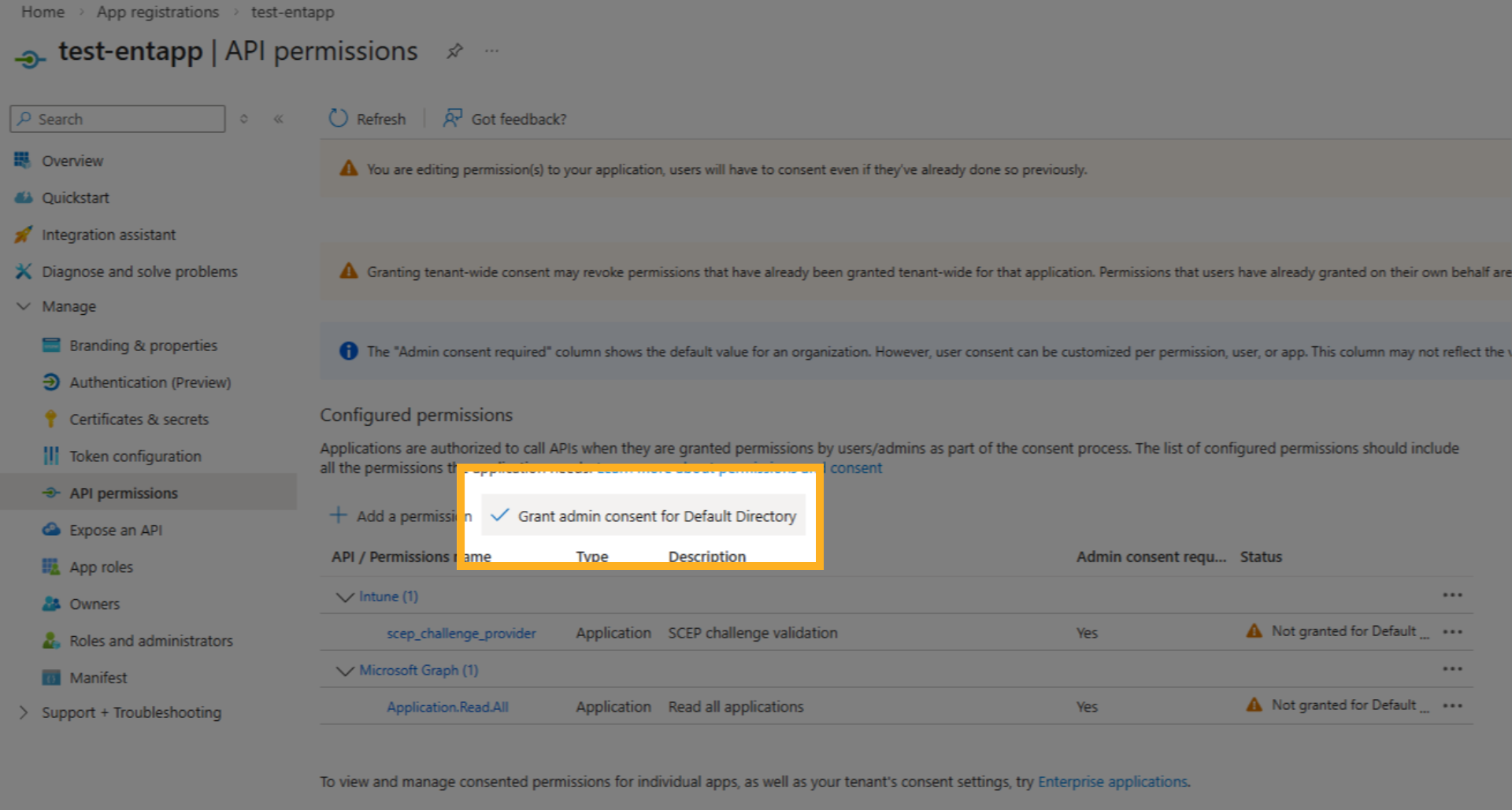Select the Certificates & secrets key icon

coord(51,419)
